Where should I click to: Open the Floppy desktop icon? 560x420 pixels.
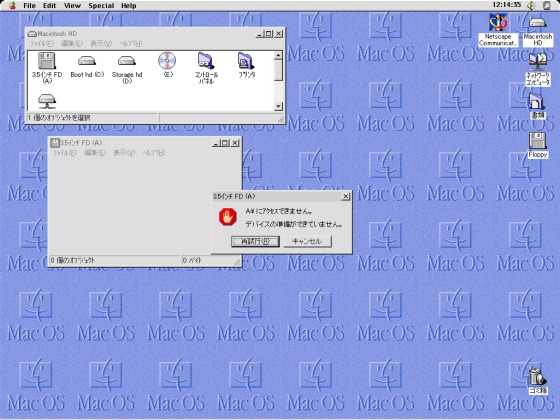538,141
